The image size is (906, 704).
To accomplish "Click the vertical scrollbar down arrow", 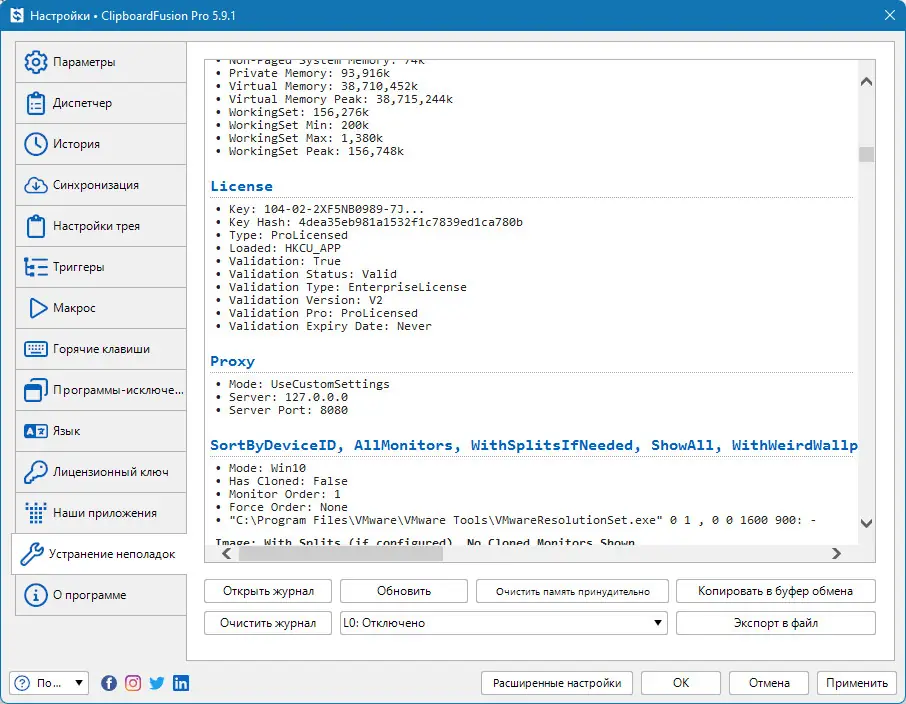I will [866, 523].
